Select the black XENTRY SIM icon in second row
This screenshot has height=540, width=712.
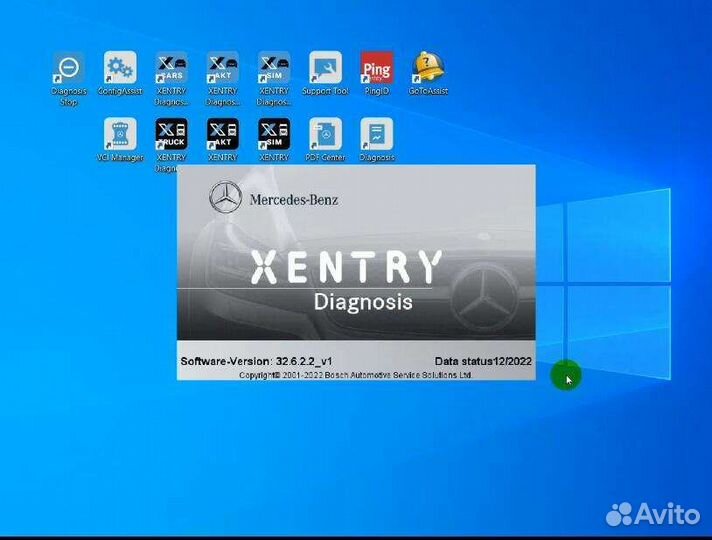coord(274,135)
